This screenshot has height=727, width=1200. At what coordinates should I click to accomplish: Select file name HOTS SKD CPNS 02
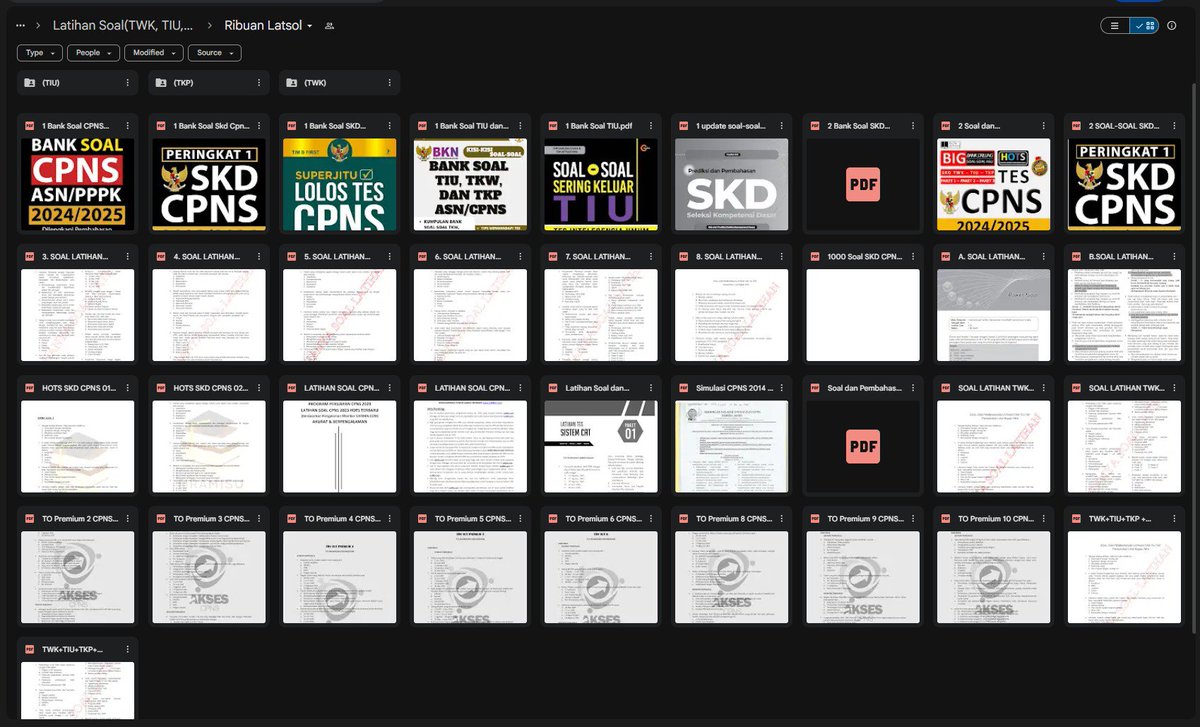point(209,388)
